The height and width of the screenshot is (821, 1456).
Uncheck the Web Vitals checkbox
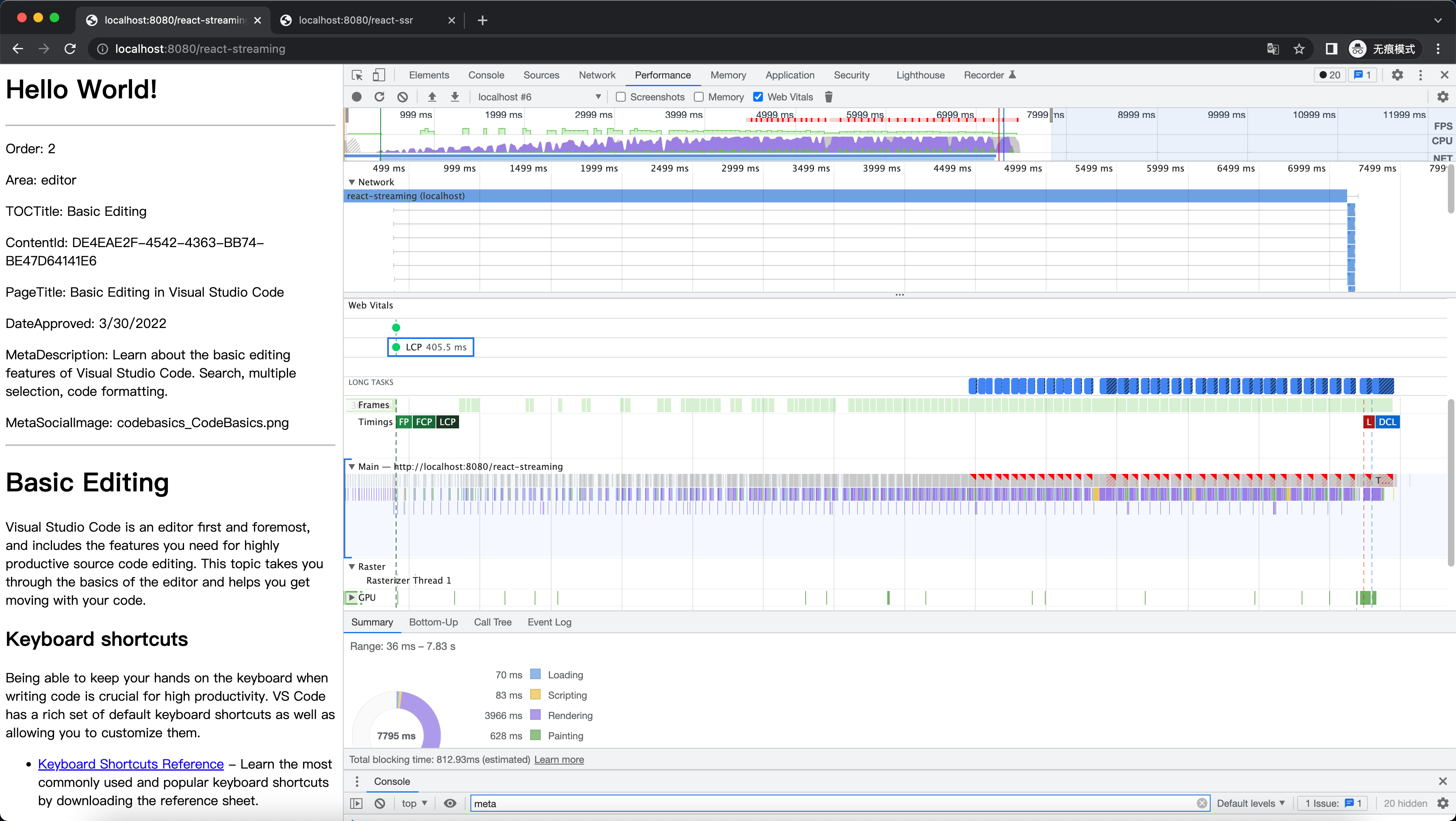pyautogui.click(x=758, y=97)
